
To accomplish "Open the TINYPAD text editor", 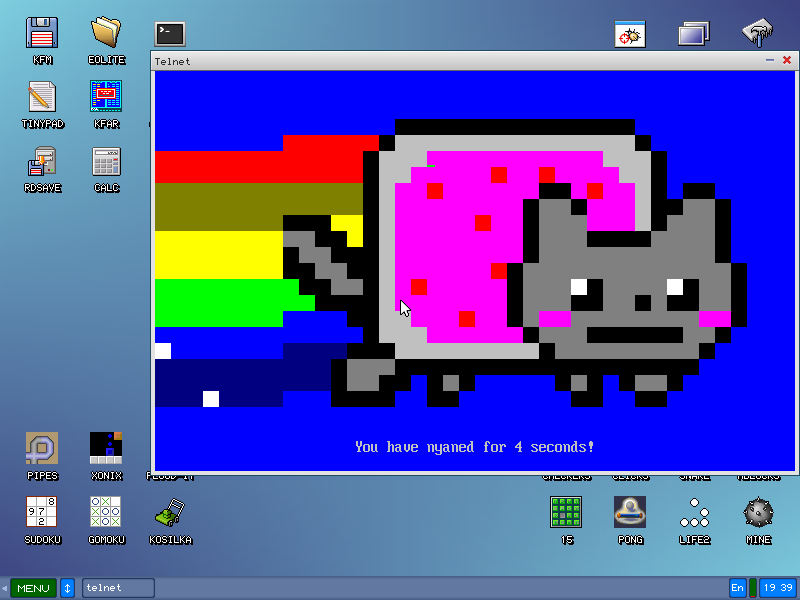I will coord(42,96).
